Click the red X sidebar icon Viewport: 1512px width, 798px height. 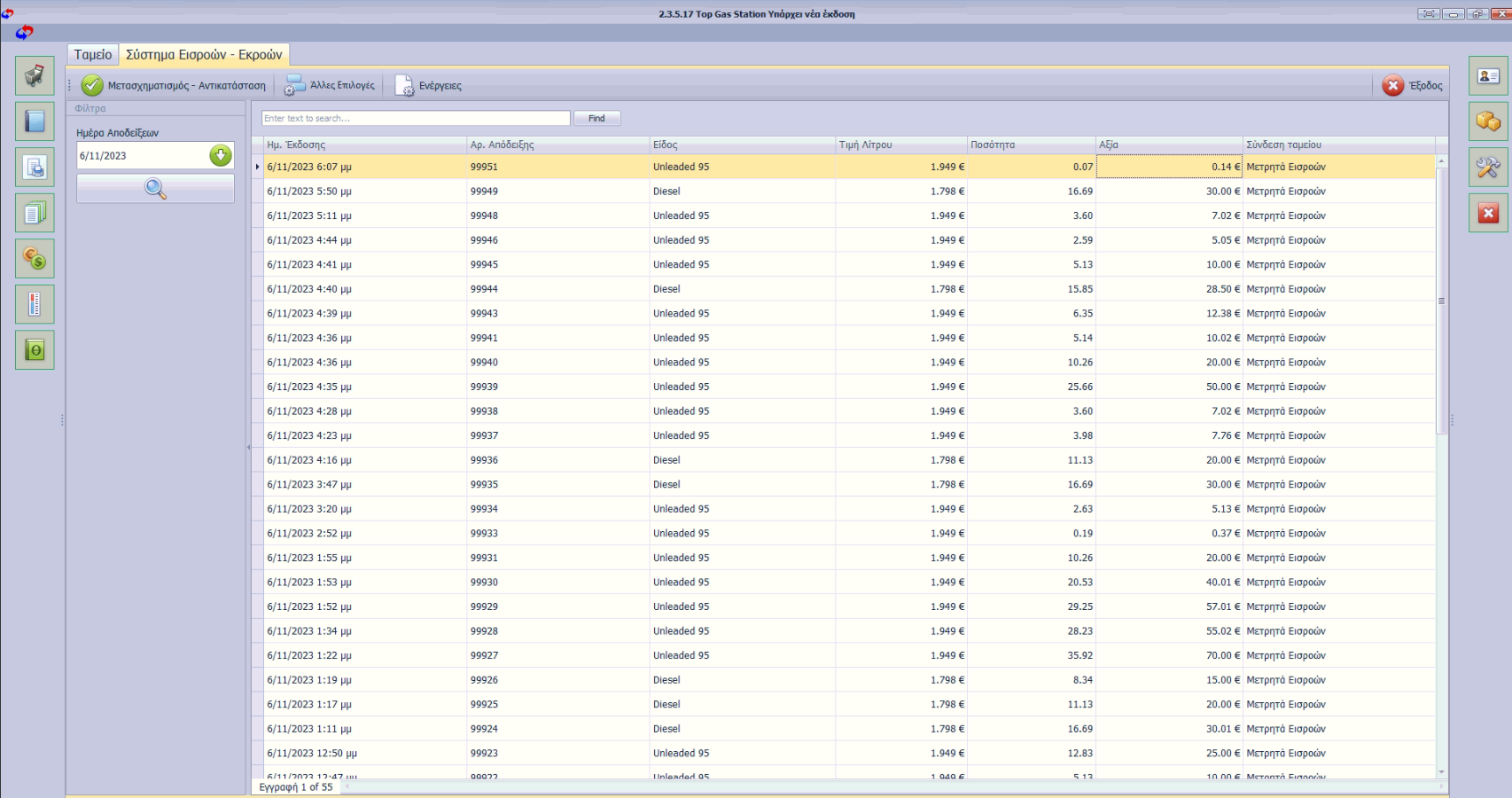coord(1488,213)
